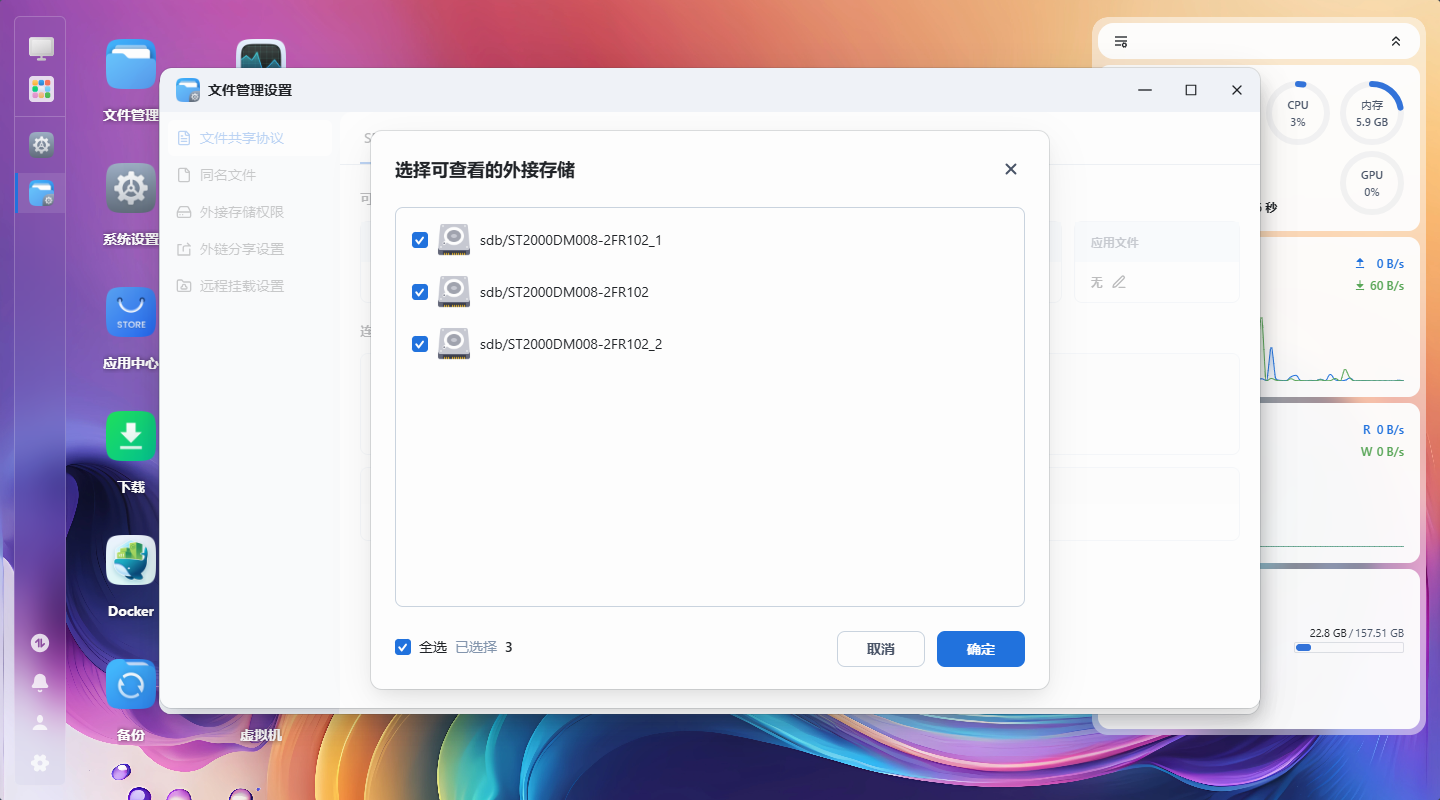1440x800 pixels.
Task: Uncheck the 全选 select-all checkbox
Action: (x=403, y=647)
